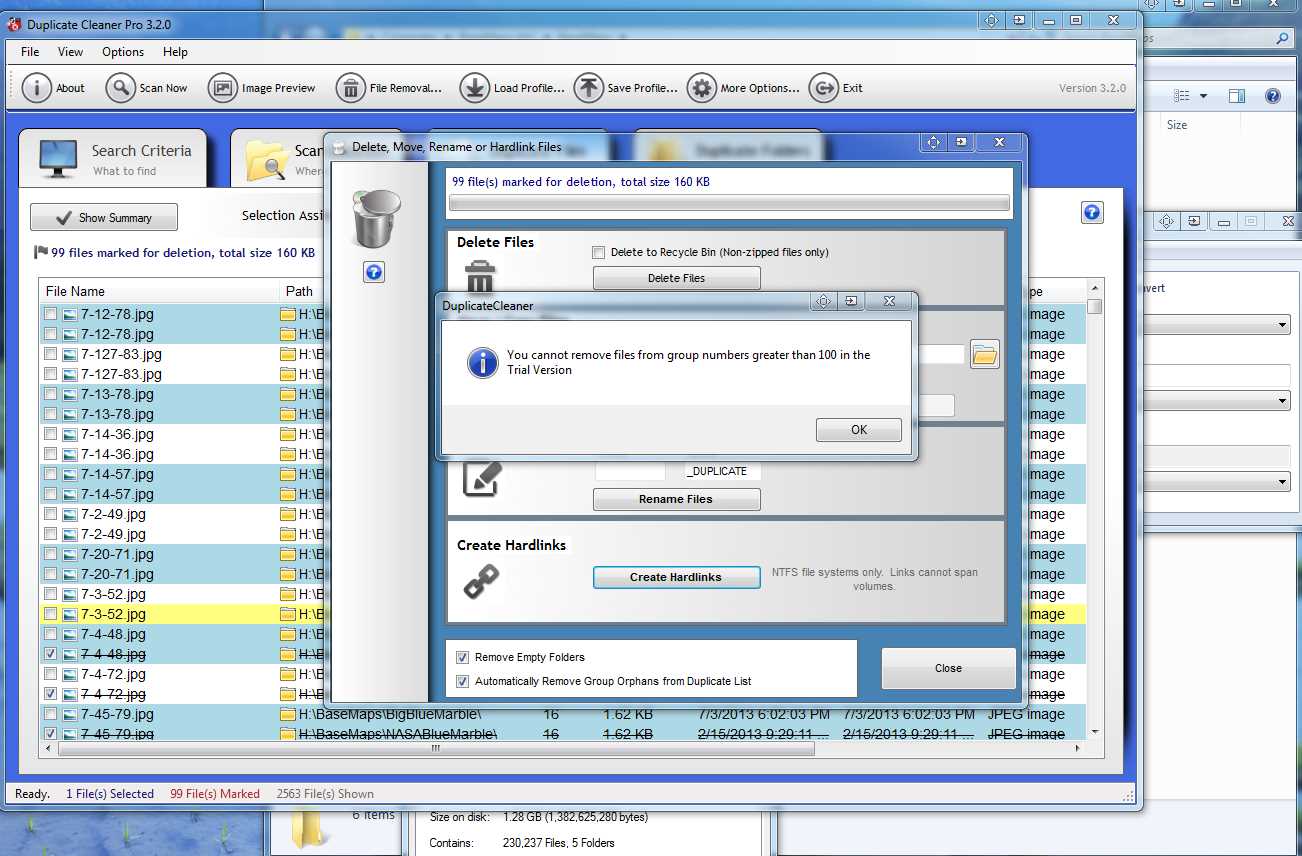Open Image Preview from toolbar
Viewport: 1302px width, 856px height.
[223, 88]
